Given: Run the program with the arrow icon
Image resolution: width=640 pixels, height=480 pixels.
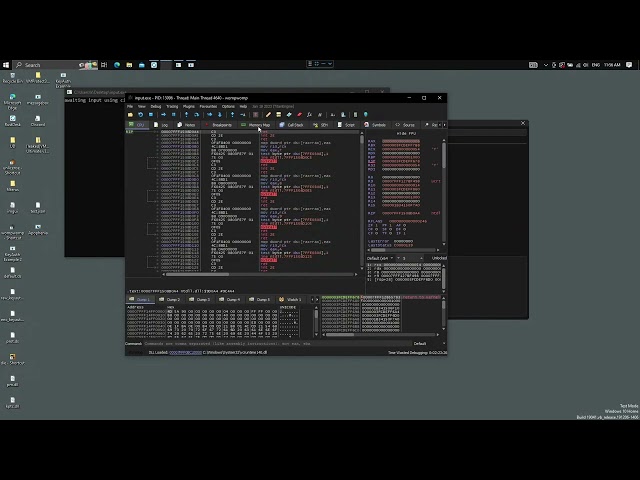Looking at the screenshot, I should 163,115.
